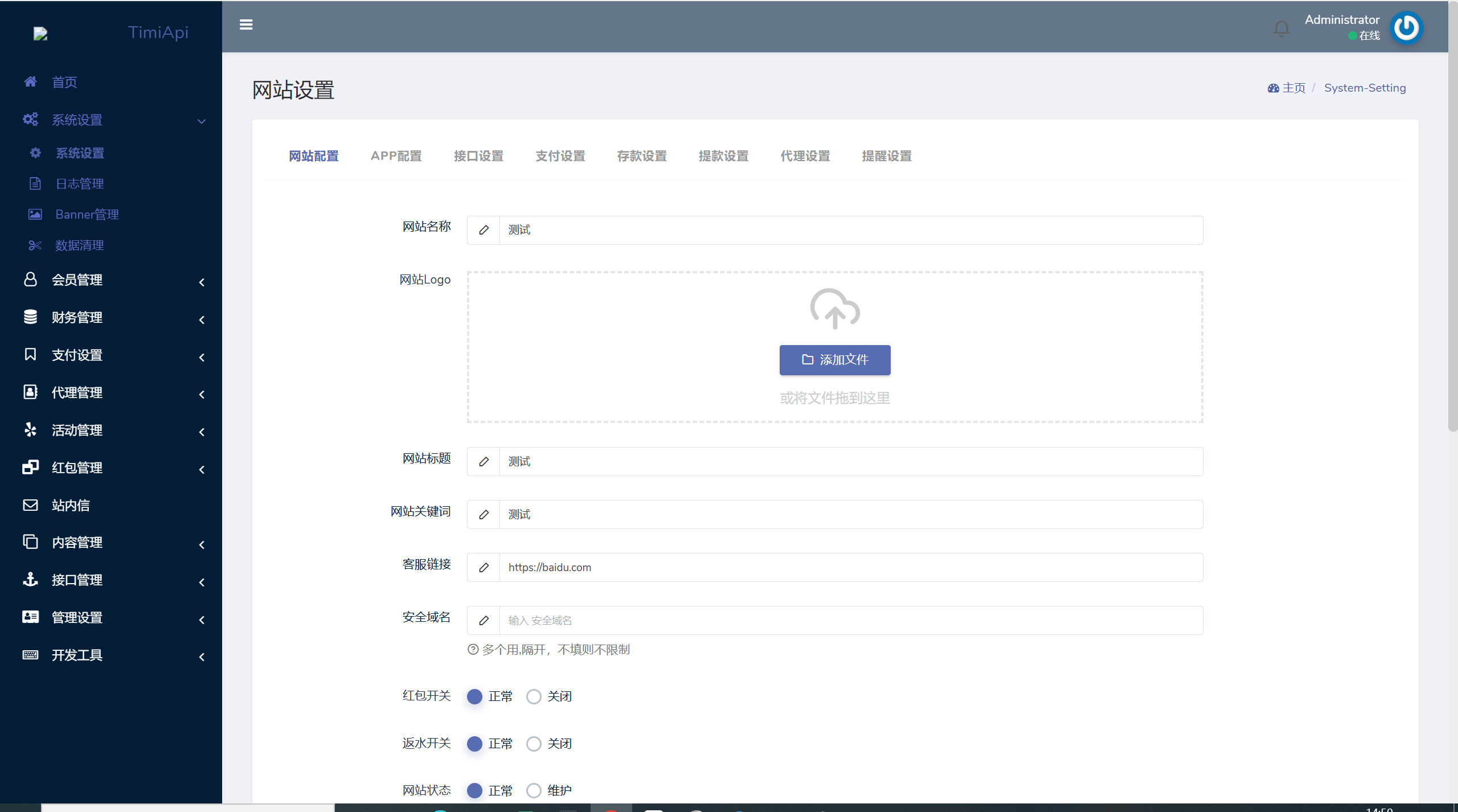Click the envelope icon for 站内信
Viewport: 1458px width, 812px height.
click(31, 505)
